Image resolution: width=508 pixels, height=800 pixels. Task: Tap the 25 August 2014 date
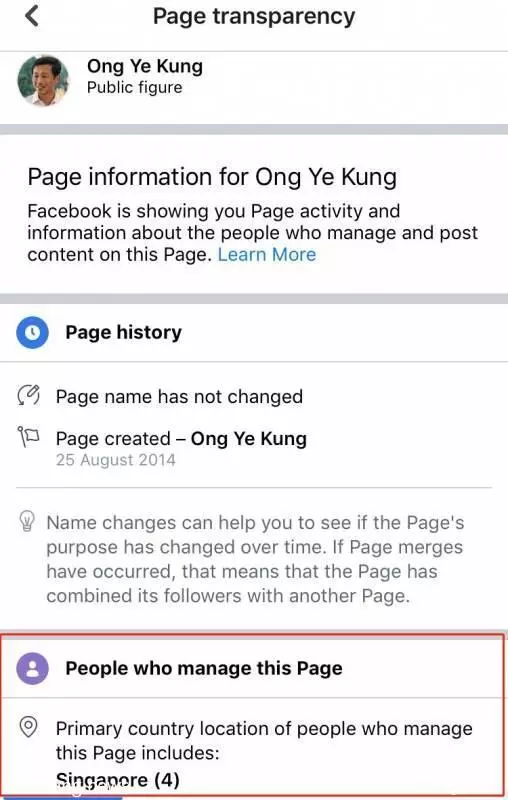point(115,460)
